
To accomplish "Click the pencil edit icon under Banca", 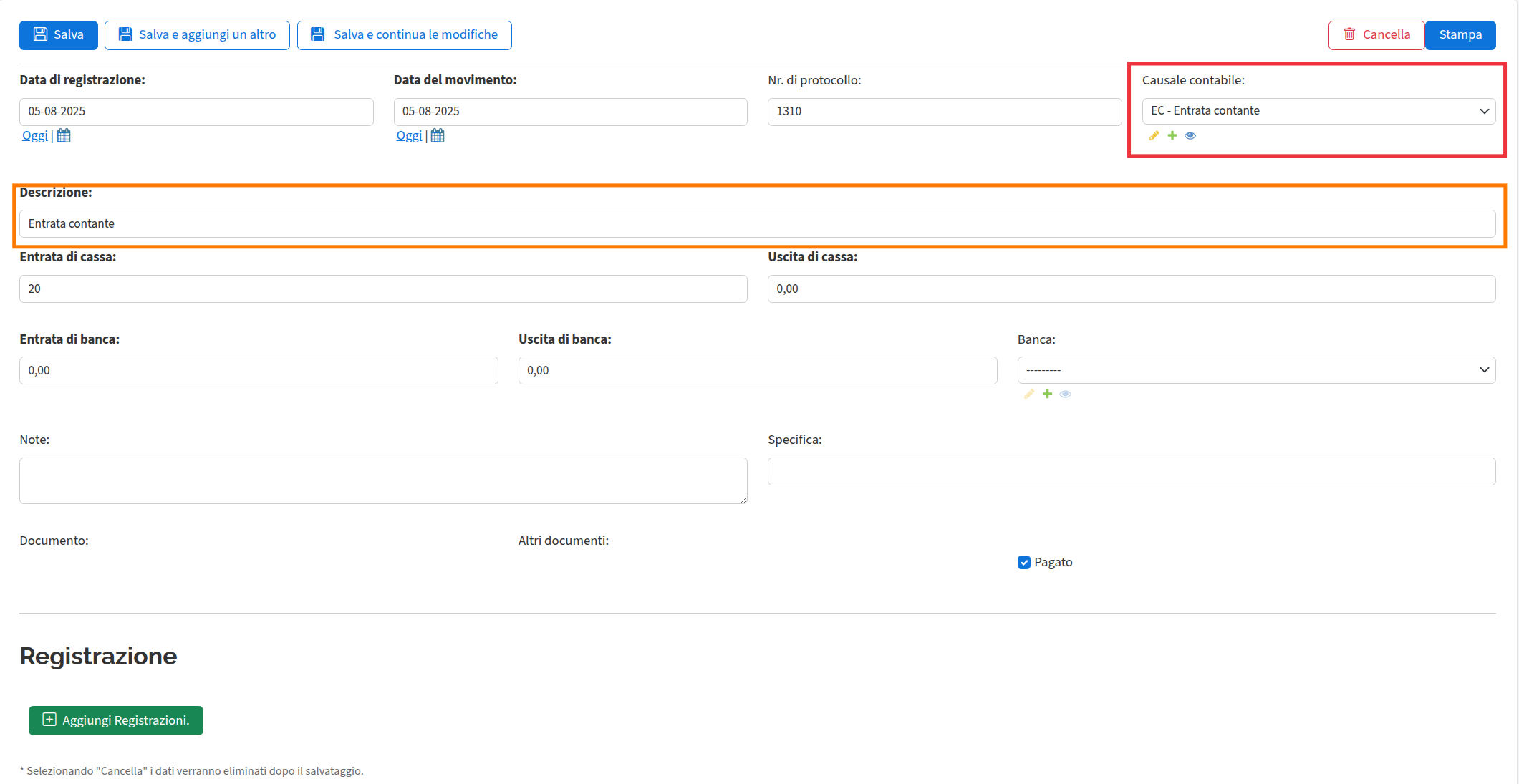I will click(x=1029, y=394).
